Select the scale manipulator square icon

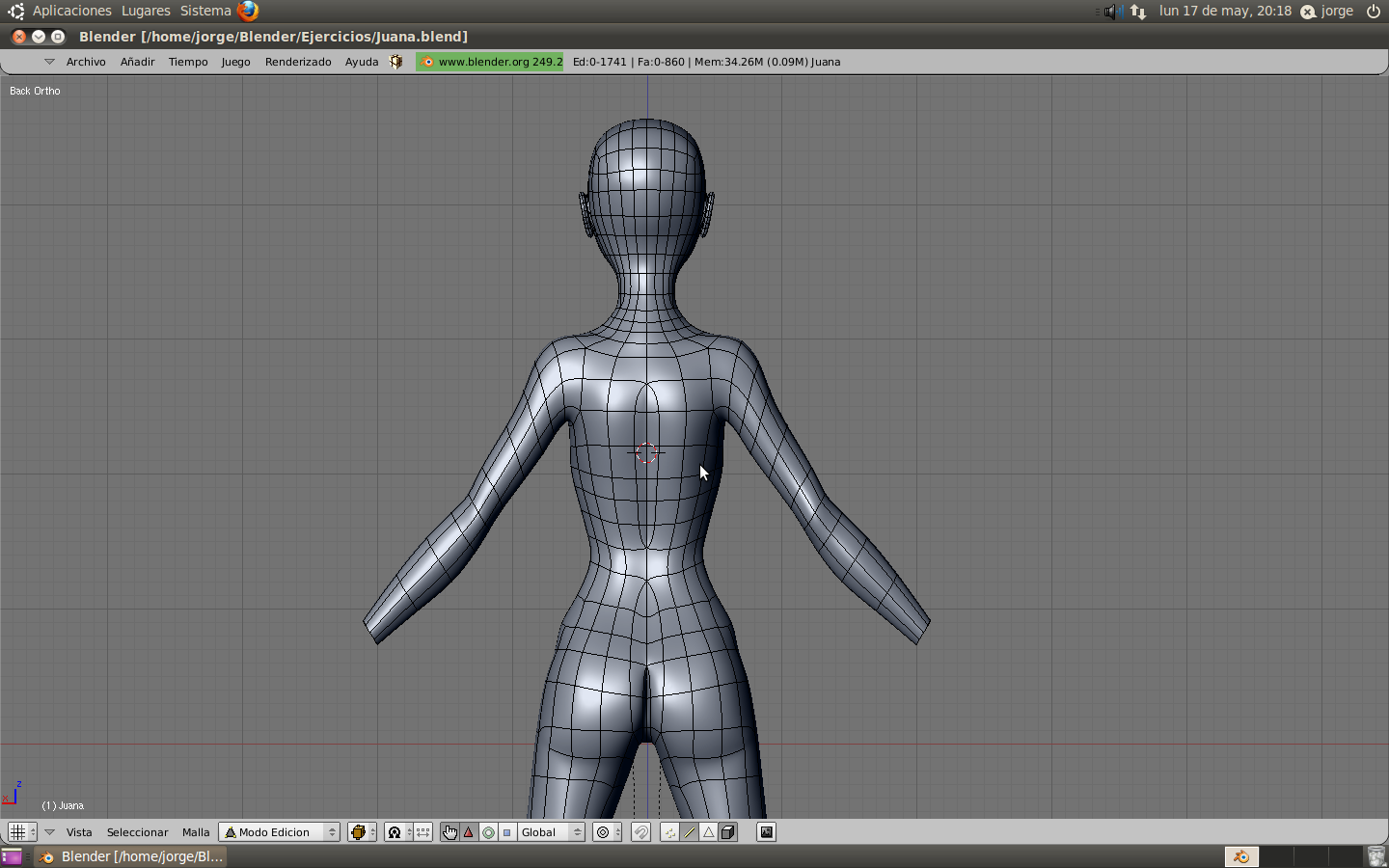point(506,832)
